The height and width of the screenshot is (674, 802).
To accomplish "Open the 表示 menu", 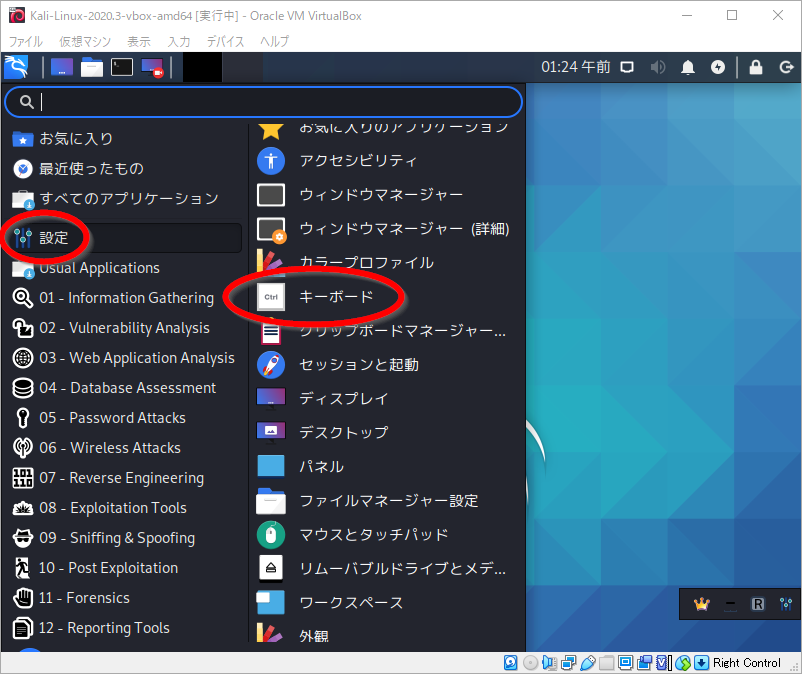I will coord(139,41).
